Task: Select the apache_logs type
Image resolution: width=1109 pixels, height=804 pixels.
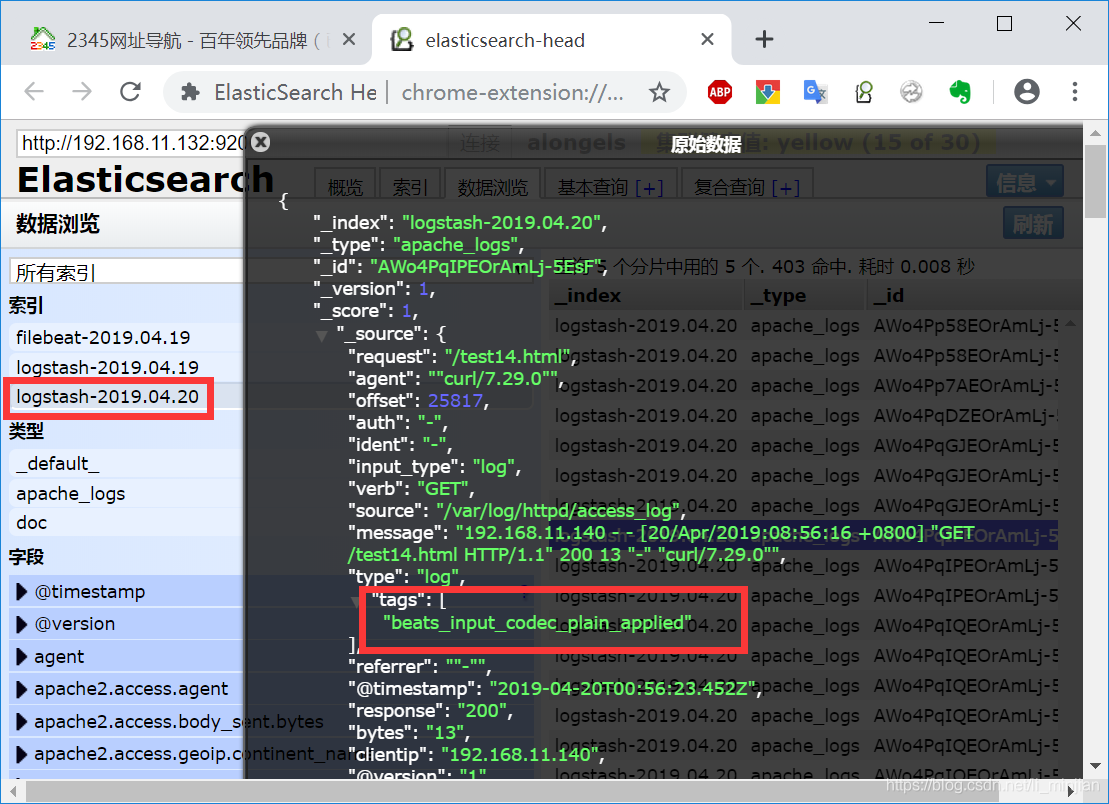Action: pyautogui.click(x=71, y=494)
